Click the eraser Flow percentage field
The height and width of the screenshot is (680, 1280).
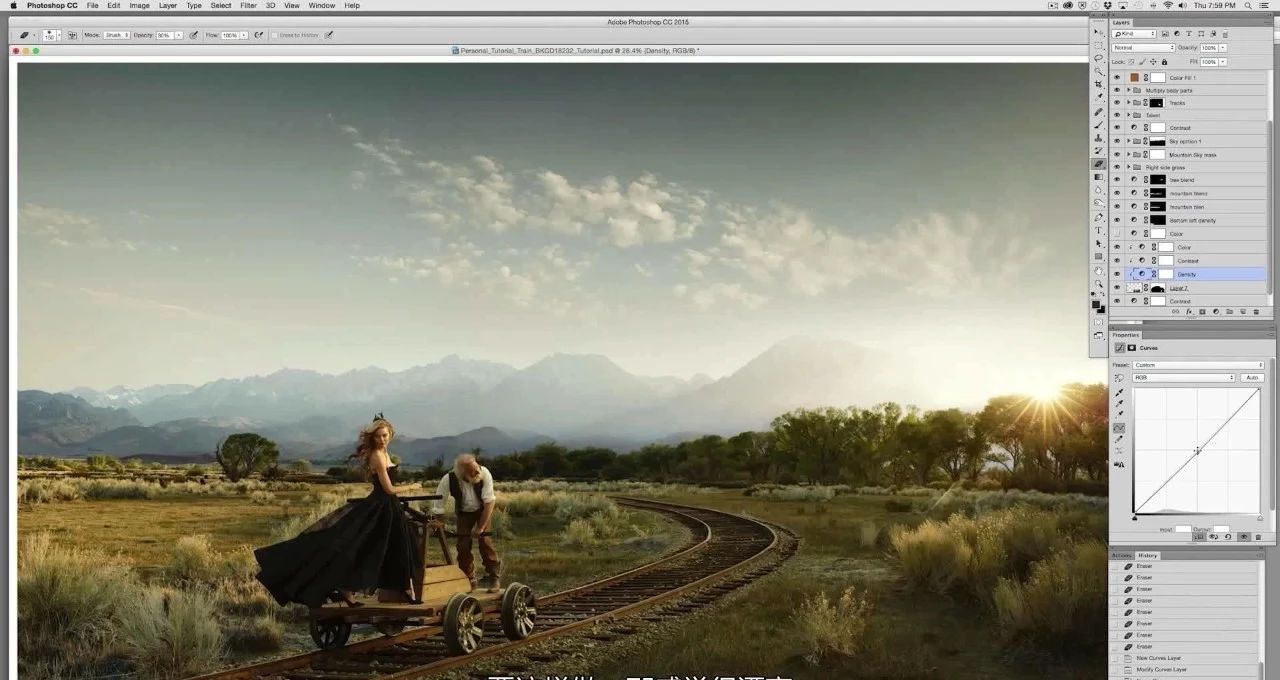[229, 35]
